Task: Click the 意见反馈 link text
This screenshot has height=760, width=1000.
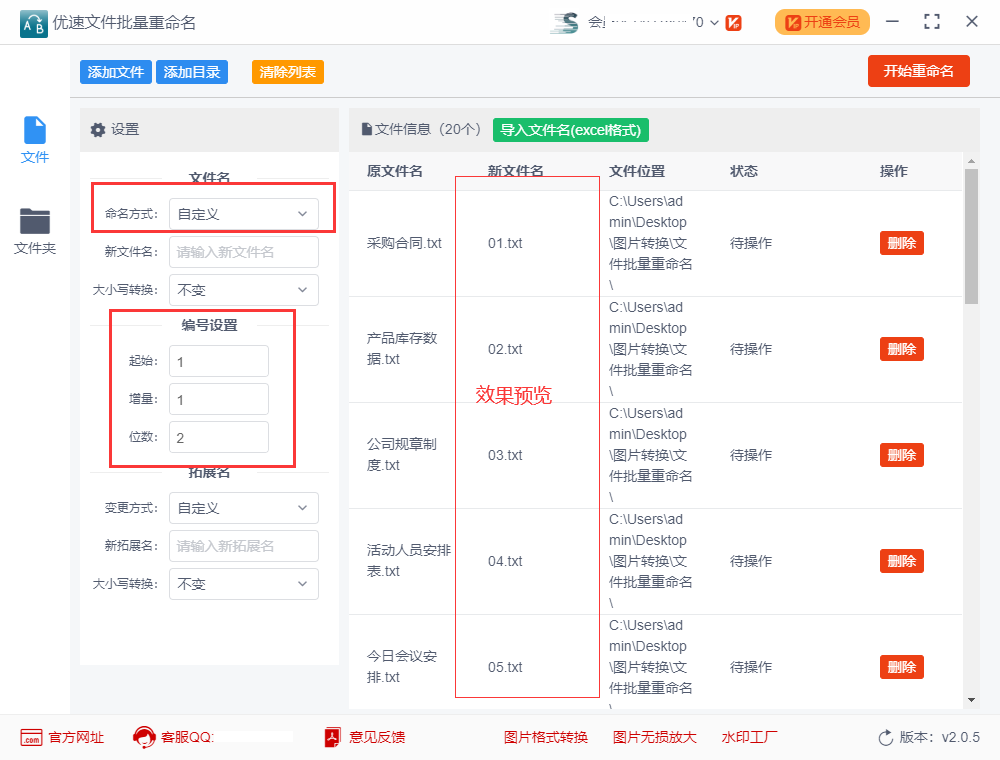Action: tap(377, 738)
